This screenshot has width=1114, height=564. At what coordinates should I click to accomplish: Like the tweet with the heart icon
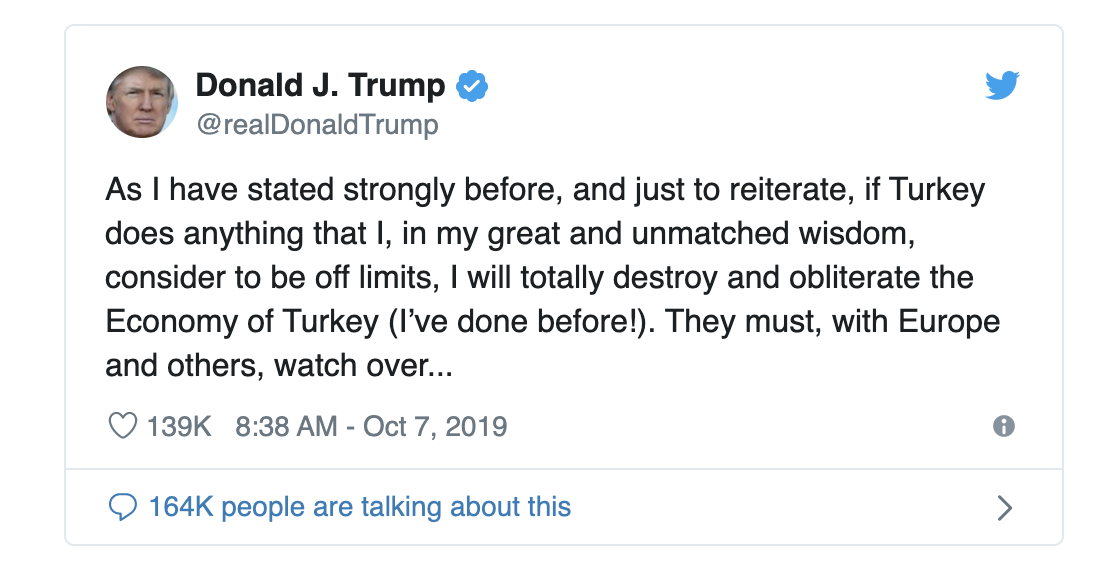coord(122,427)
